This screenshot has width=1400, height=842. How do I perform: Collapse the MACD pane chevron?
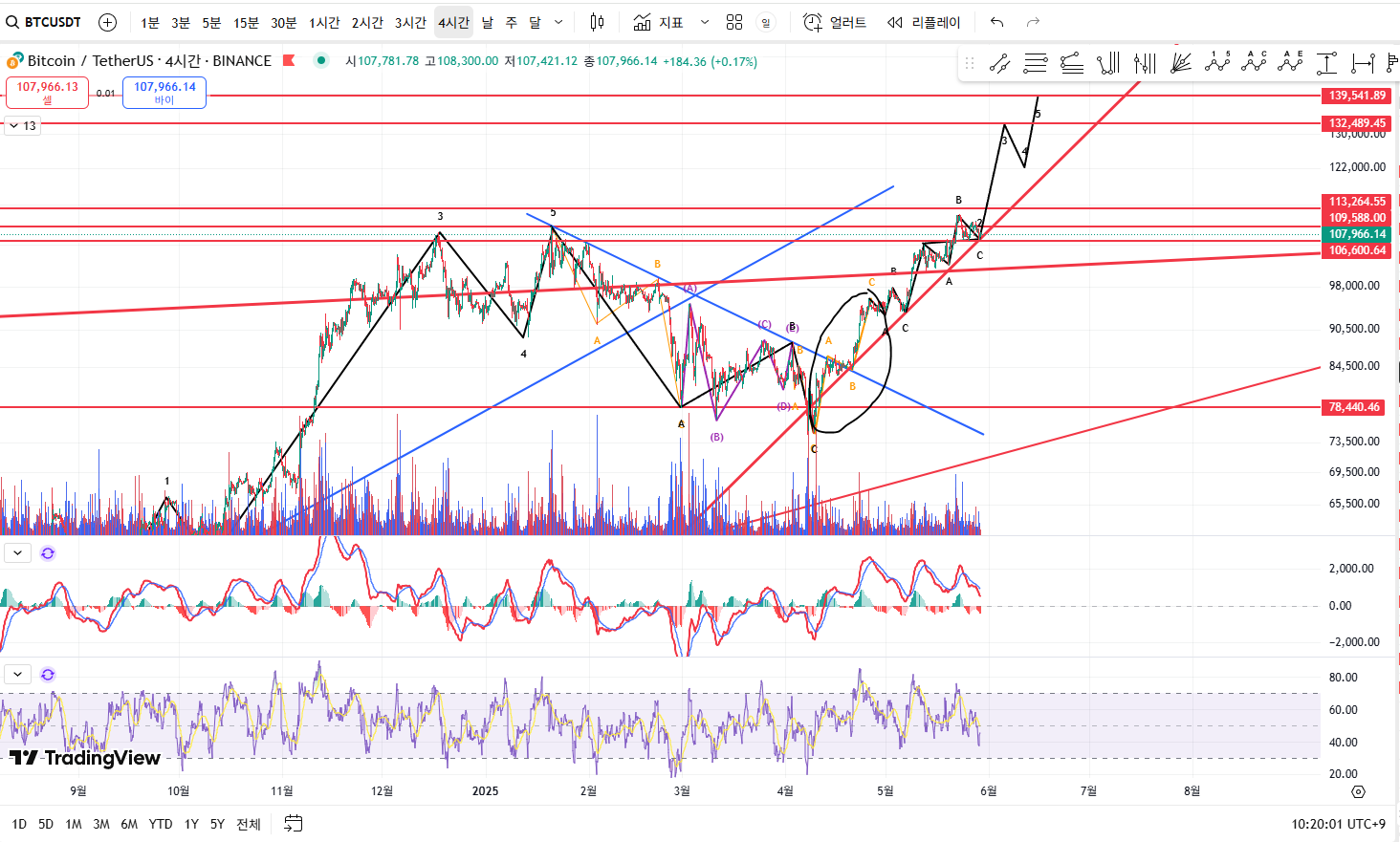click(17, 553)
